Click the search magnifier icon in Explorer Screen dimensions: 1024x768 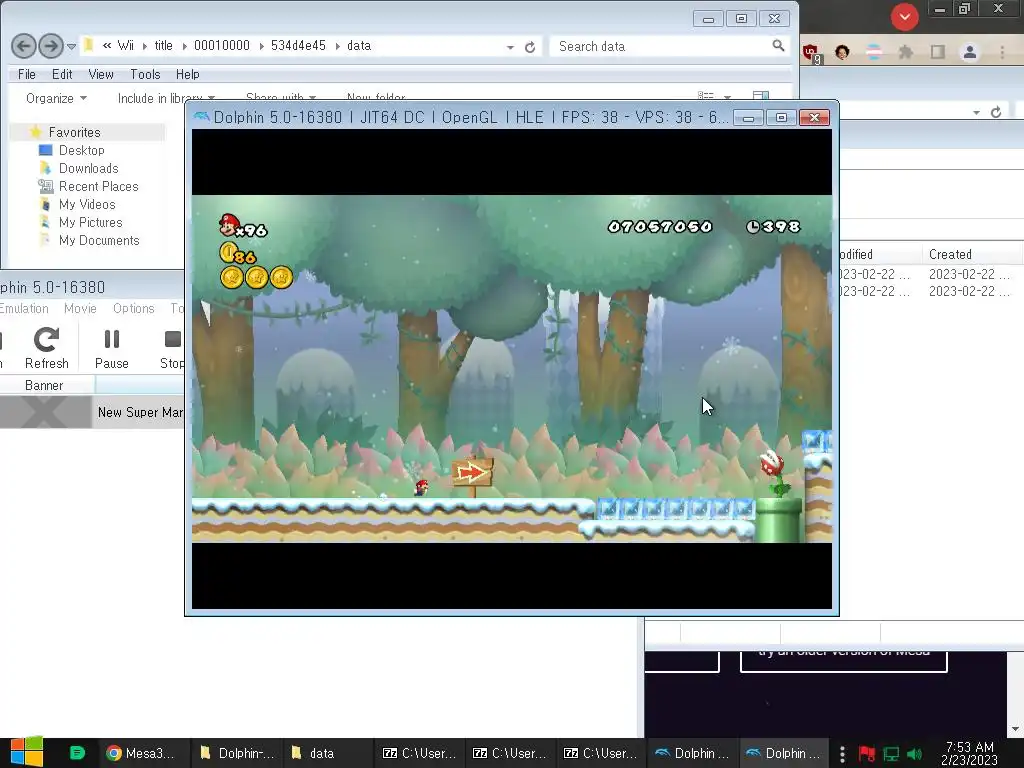pos(778,46)
